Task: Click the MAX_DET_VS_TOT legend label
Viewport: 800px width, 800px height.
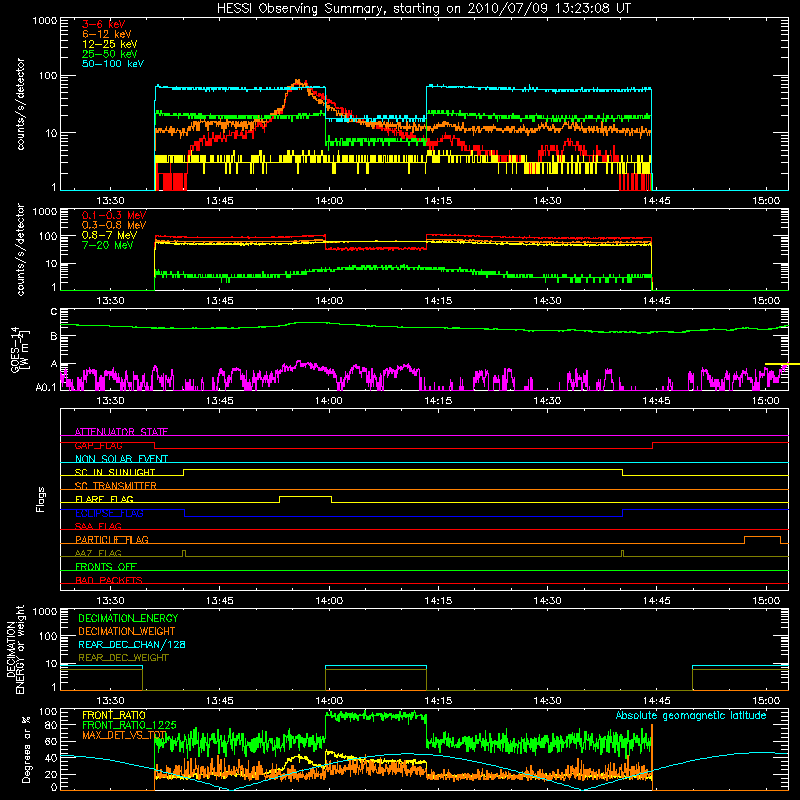Action: 124,735
